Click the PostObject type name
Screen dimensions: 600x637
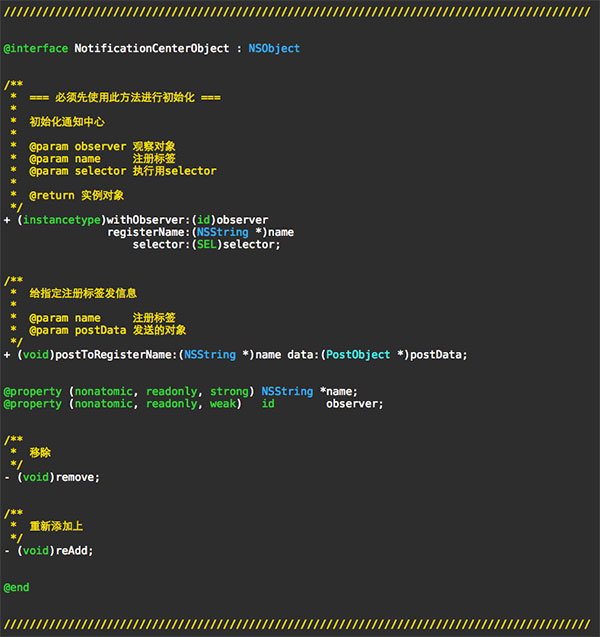coord(356,354)
